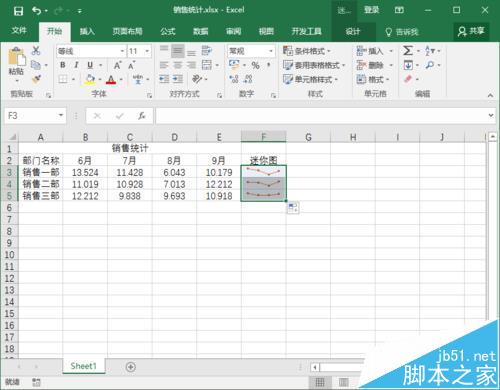The image size is (500, 390).
Task: Collapse the ribbon with the chevron
Action: coord(490,95)
